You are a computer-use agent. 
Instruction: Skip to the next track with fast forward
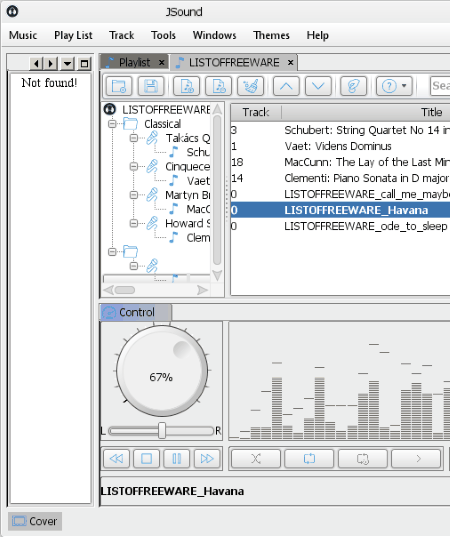[207, 458]
